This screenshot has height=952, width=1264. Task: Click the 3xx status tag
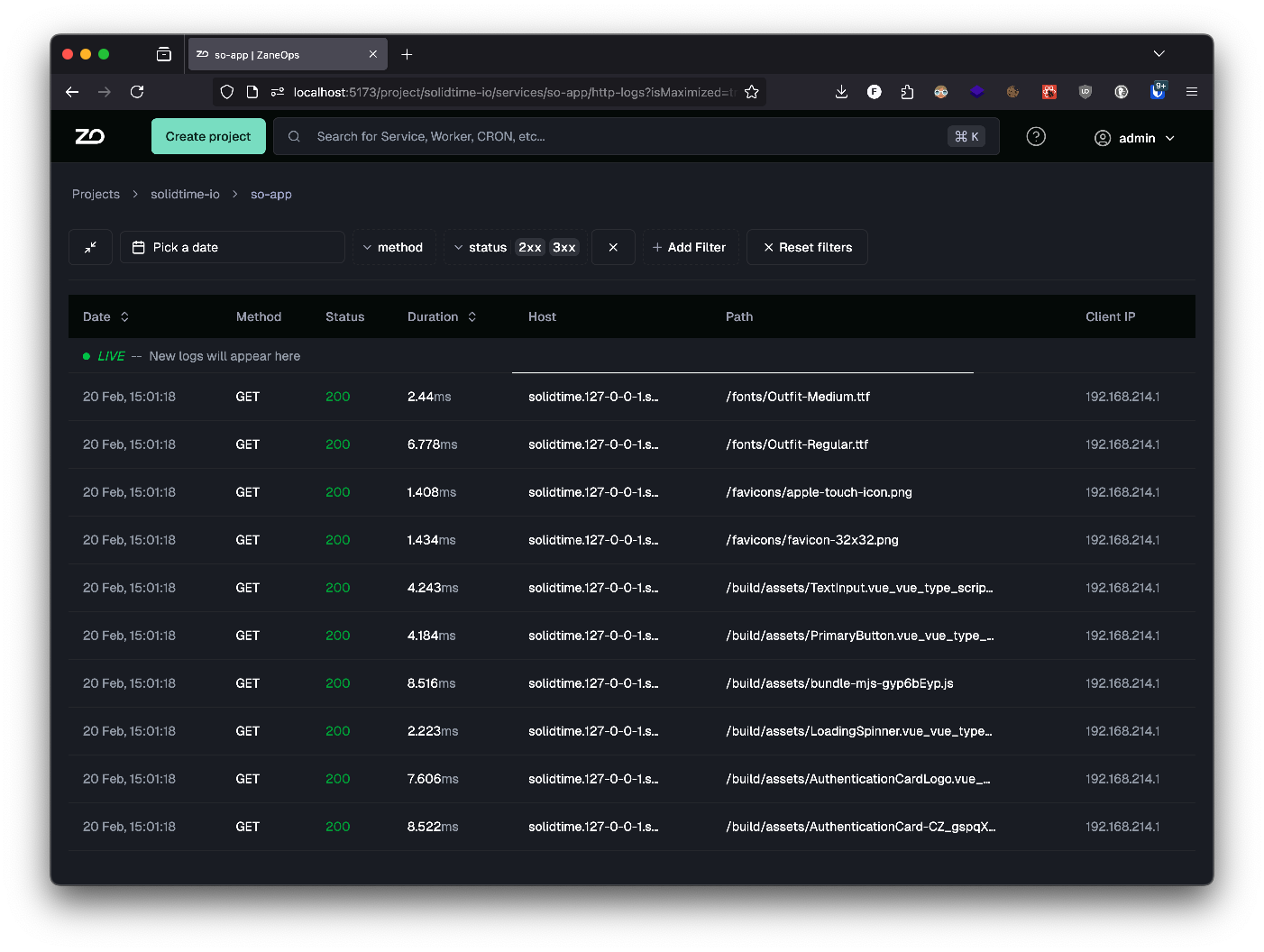564,247
